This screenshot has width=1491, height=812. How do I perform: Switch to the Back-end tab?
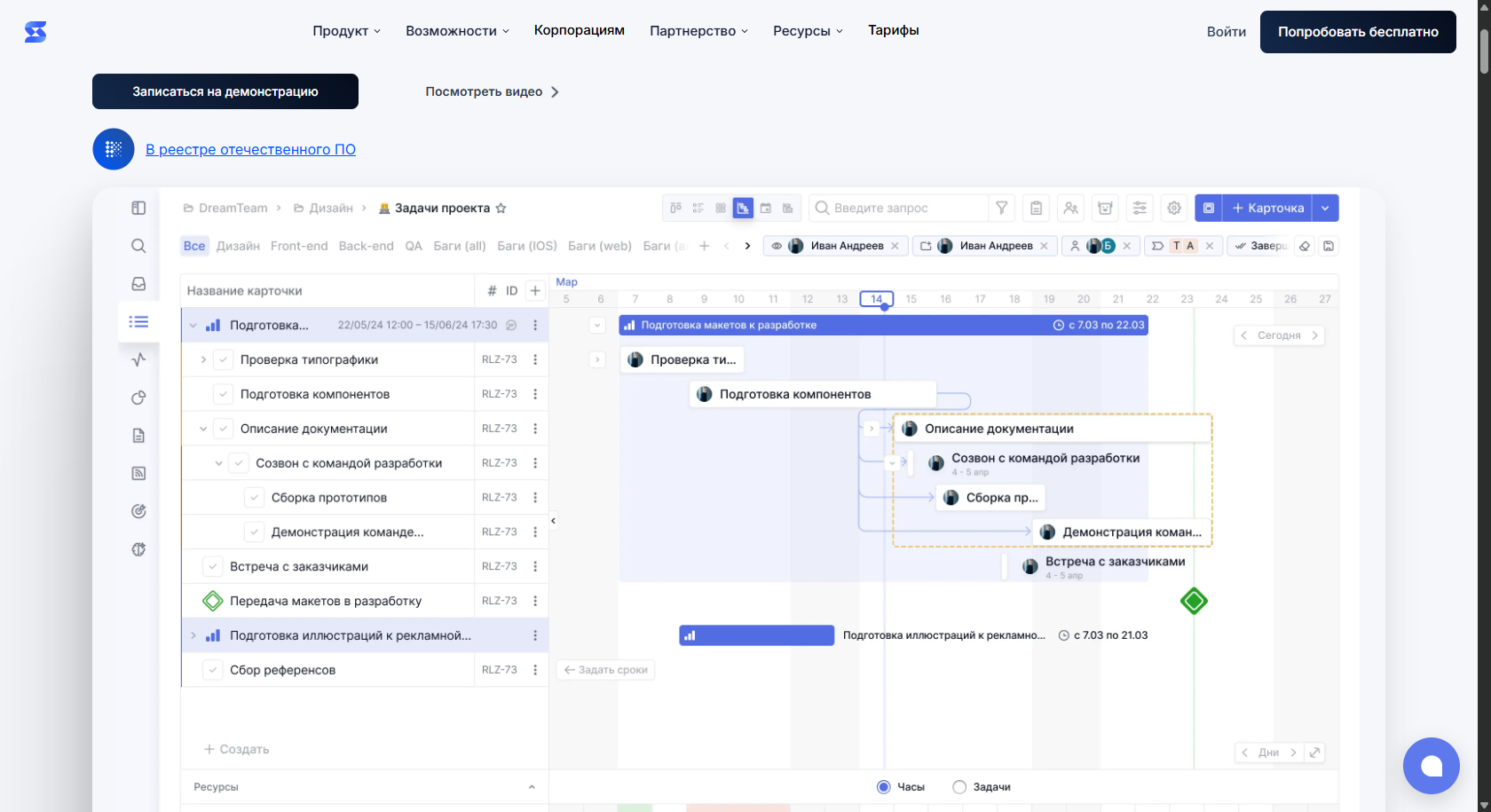click(x=366, y=246)
